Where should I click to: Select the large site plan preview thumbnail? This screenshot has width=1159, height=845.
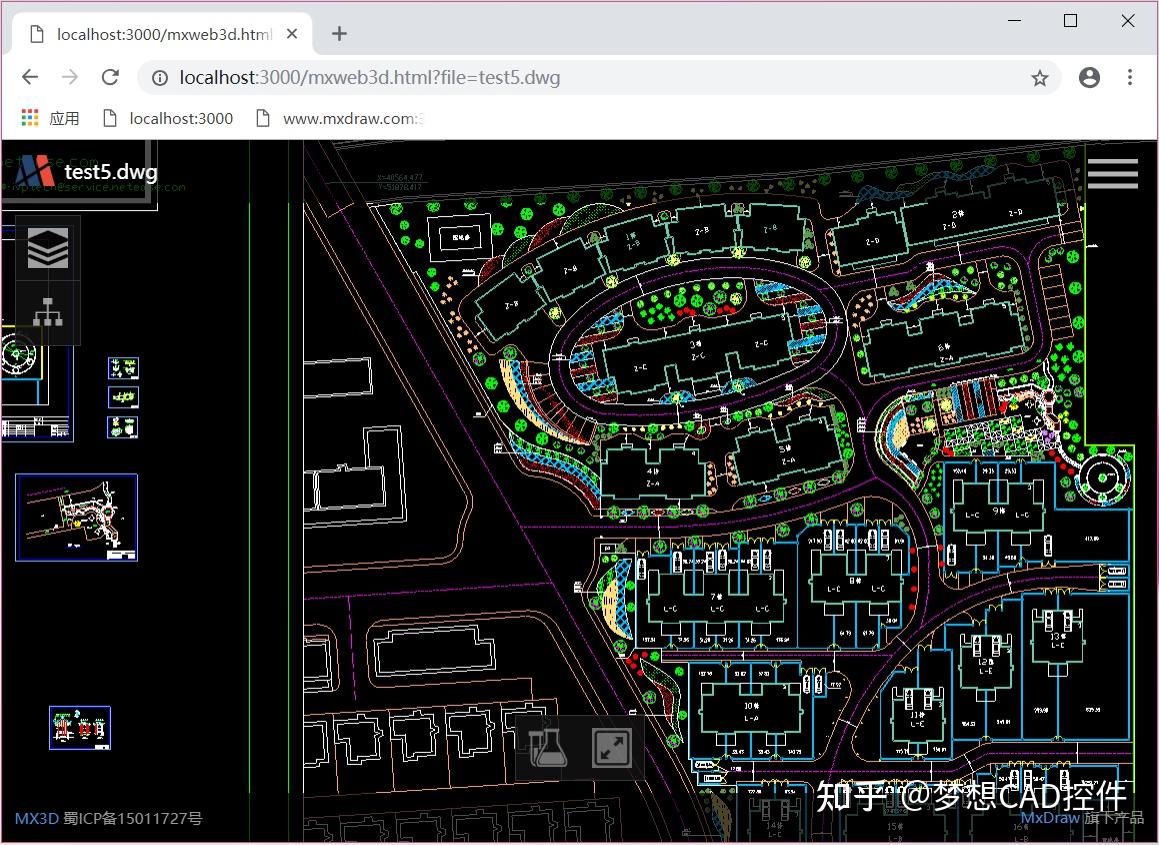(x=76, y=516)
